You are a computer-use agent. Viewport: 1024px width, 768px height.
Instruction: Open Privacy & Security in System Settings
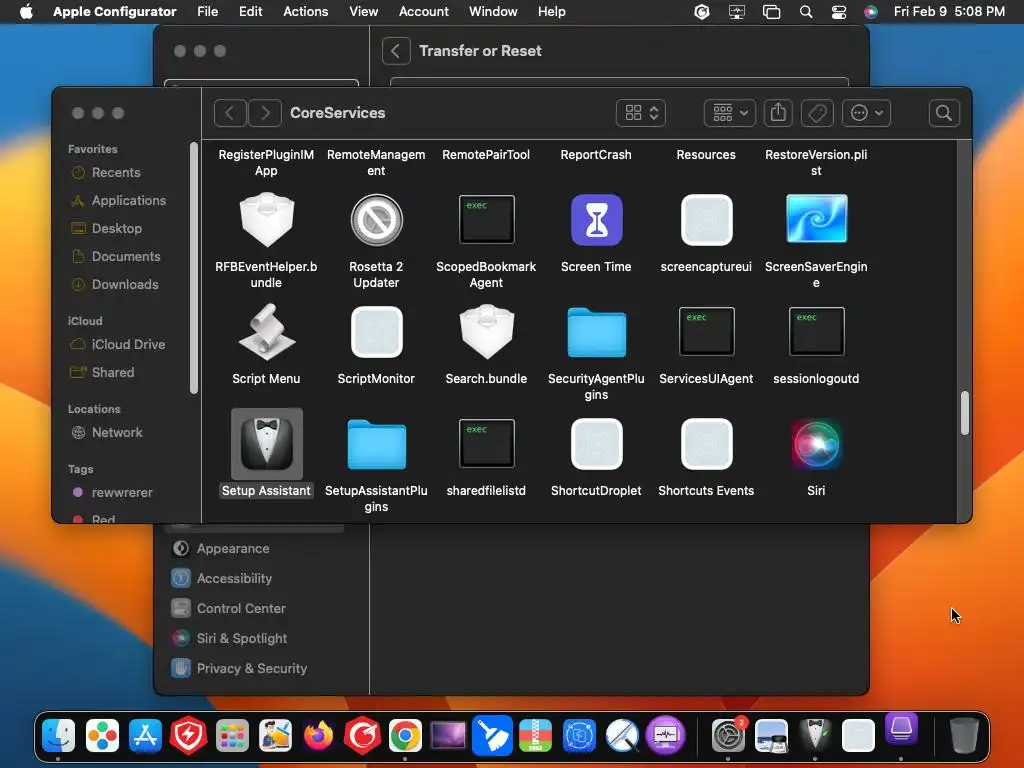pos(251,669)
